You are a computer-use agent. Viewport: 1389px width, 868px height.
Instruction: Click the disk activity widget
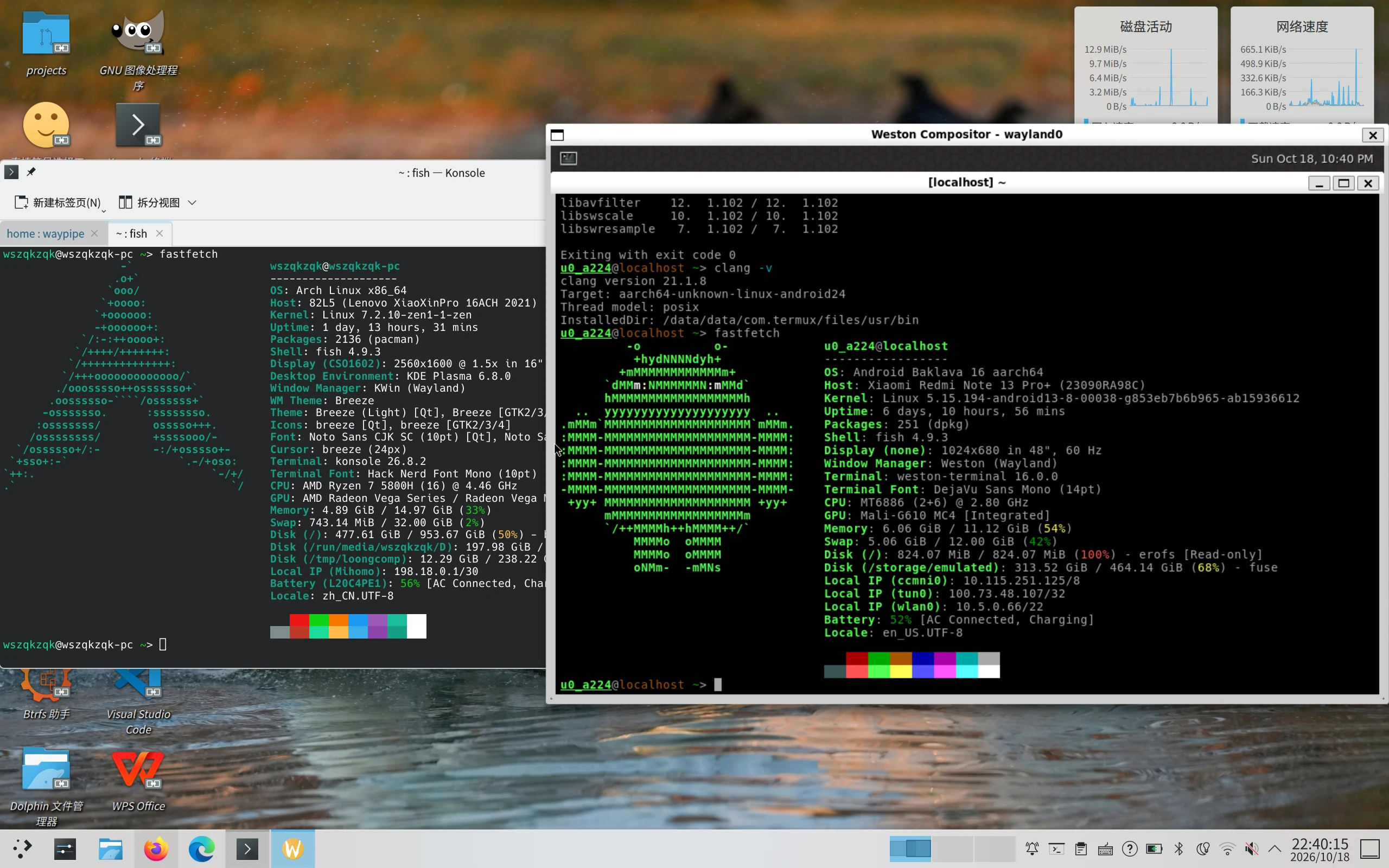click(1145, 66)
